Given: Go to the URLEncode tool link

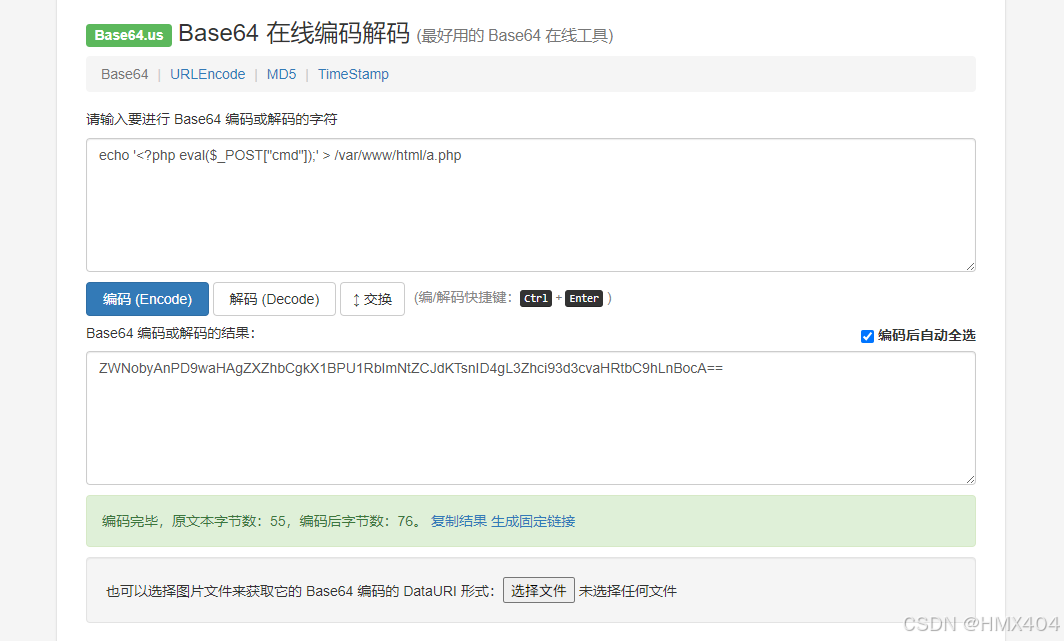Looking at the screenshot, I should point(208,74).
